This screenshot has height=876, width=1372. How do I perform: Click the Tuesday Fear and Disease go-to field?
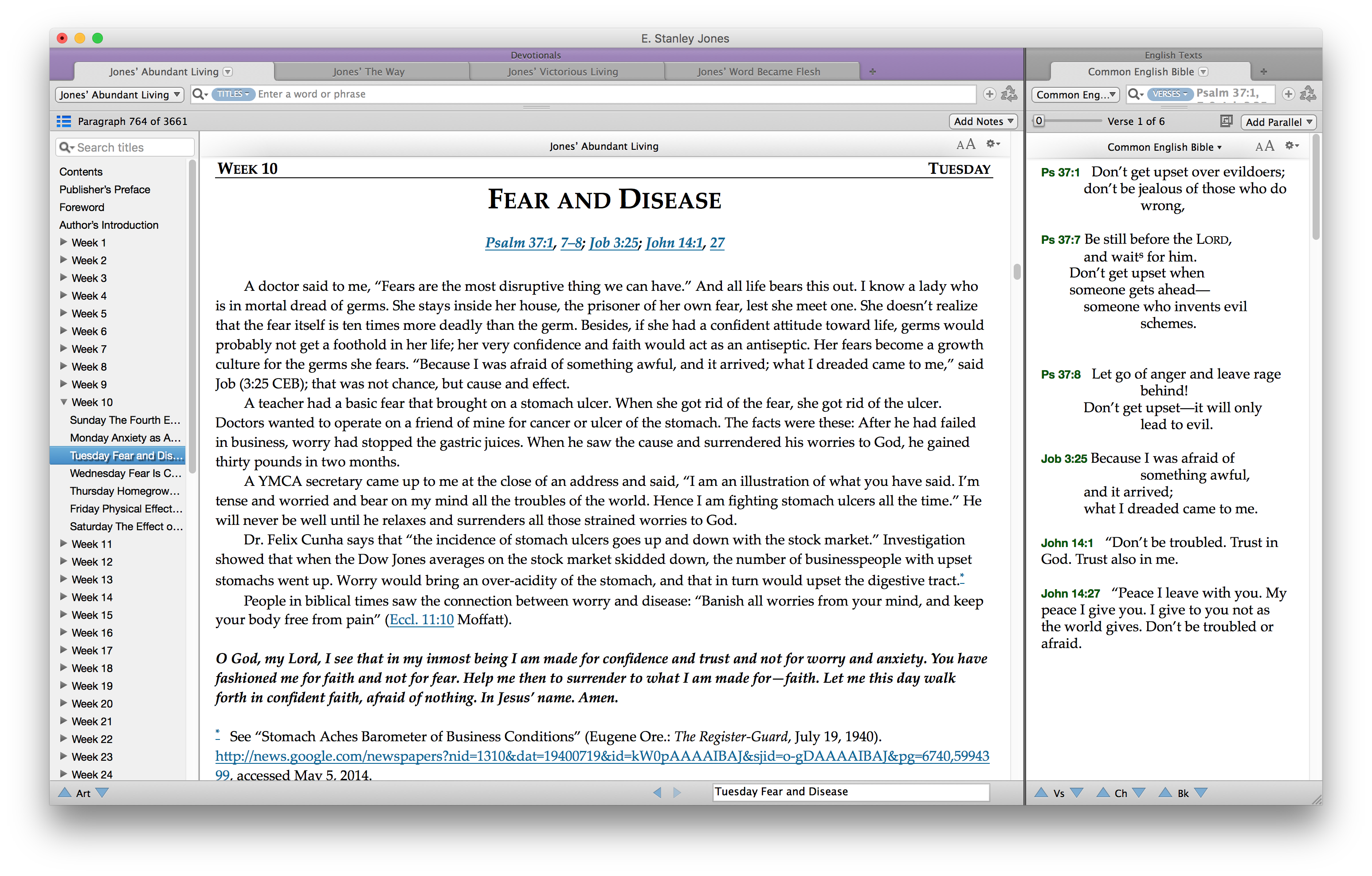(851, 792)
